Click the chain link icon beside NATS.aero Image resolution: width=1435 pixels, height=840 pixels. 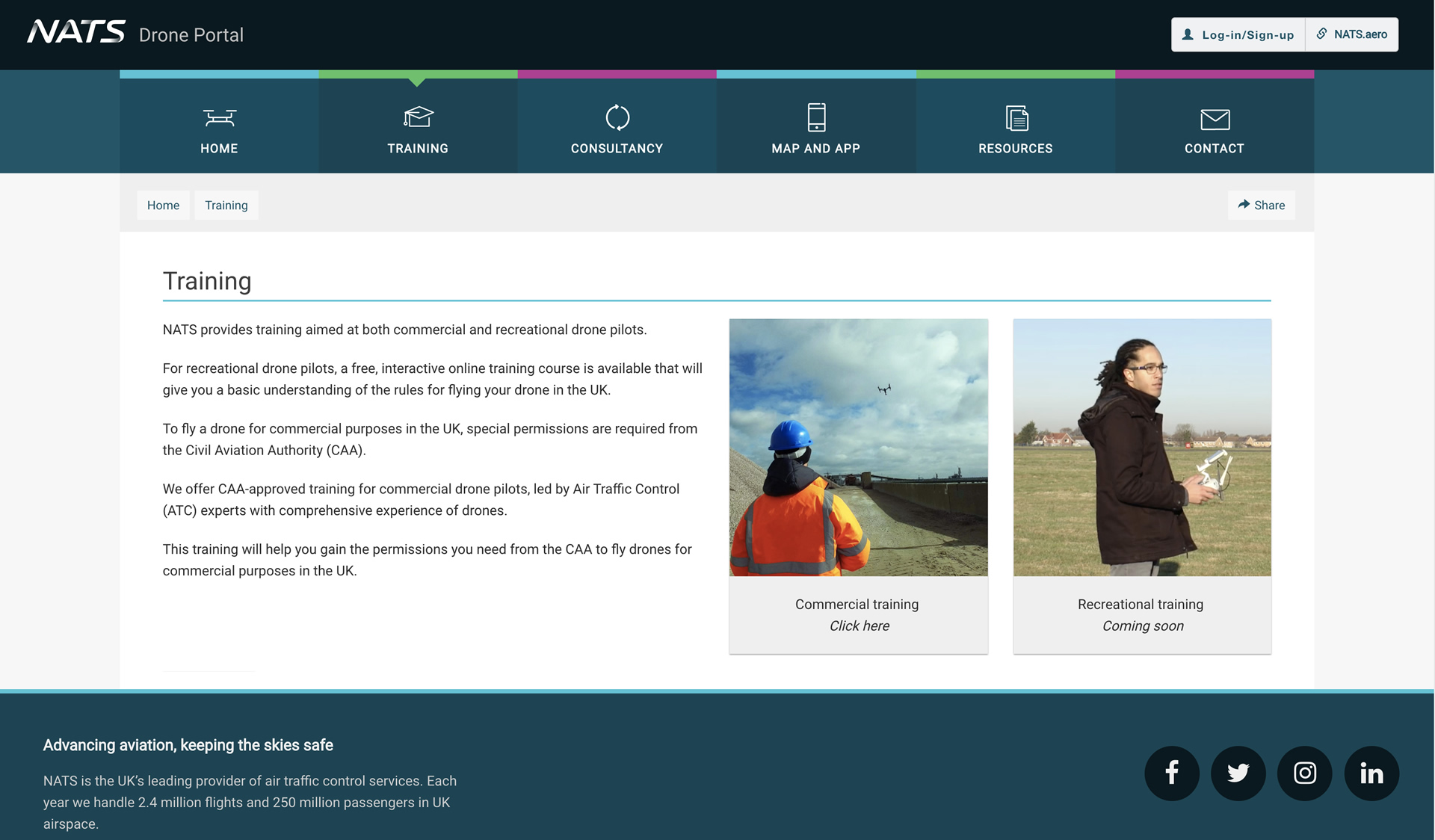click(x=1321, y=34)
